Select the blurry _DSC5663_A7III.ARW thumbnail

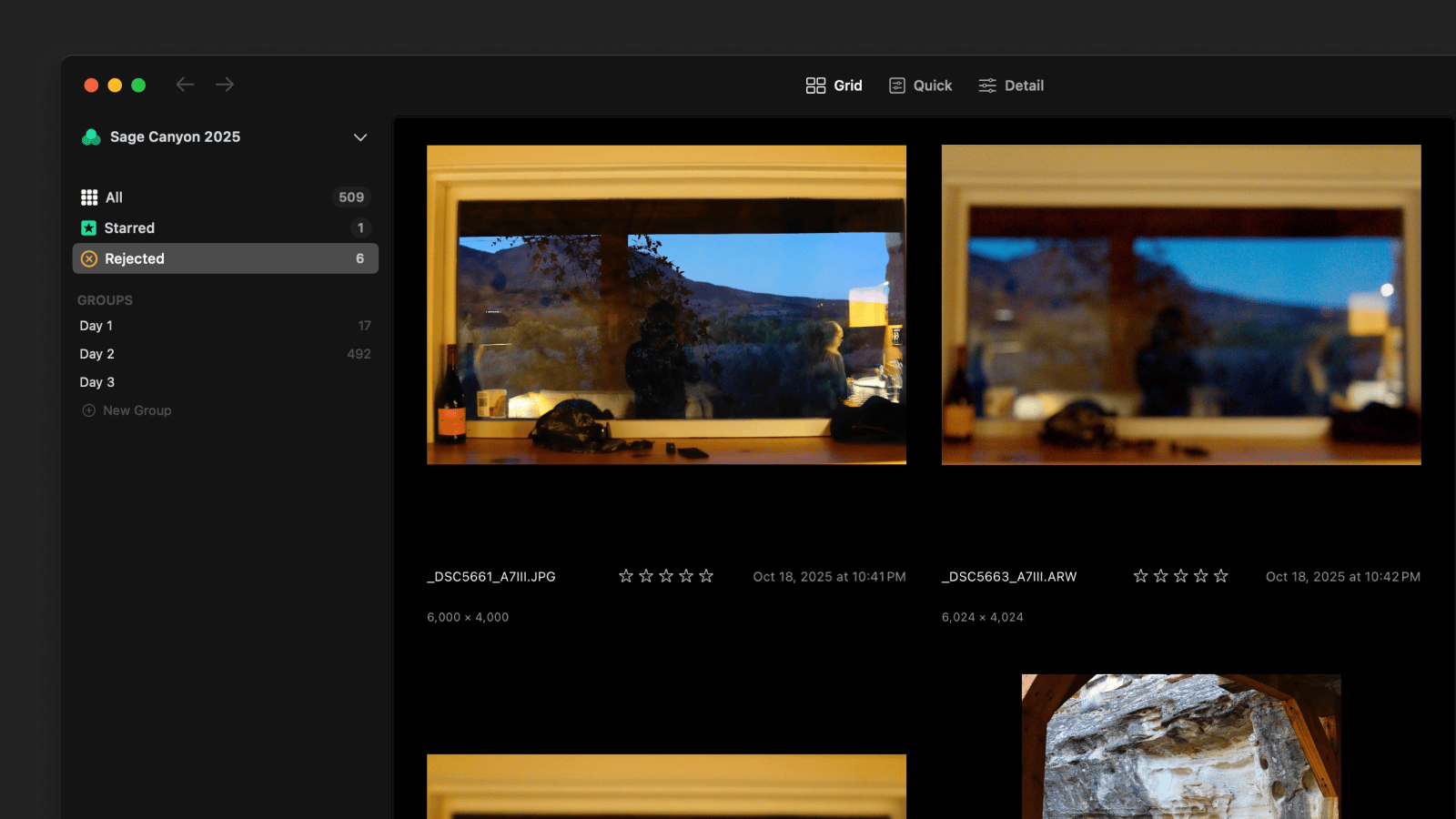tap(1181, 305)
